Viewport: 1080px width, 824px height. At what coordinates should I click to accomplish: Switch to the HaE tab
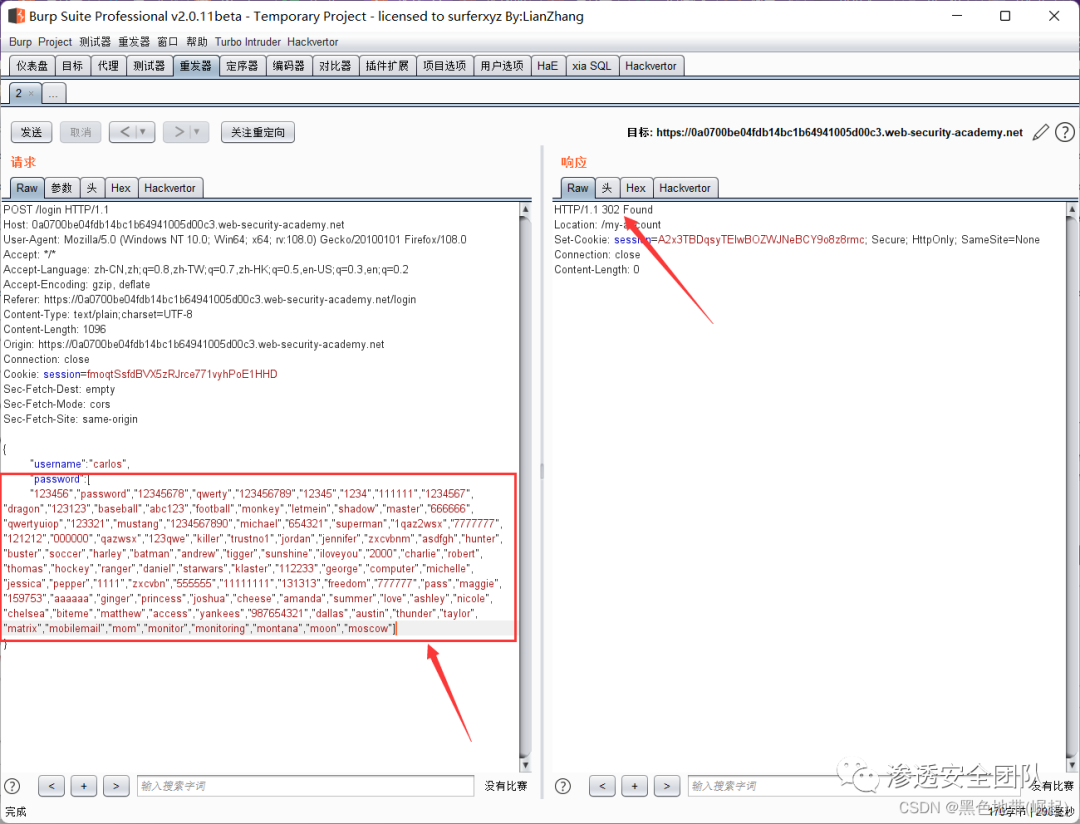click(x=548, y=66)
